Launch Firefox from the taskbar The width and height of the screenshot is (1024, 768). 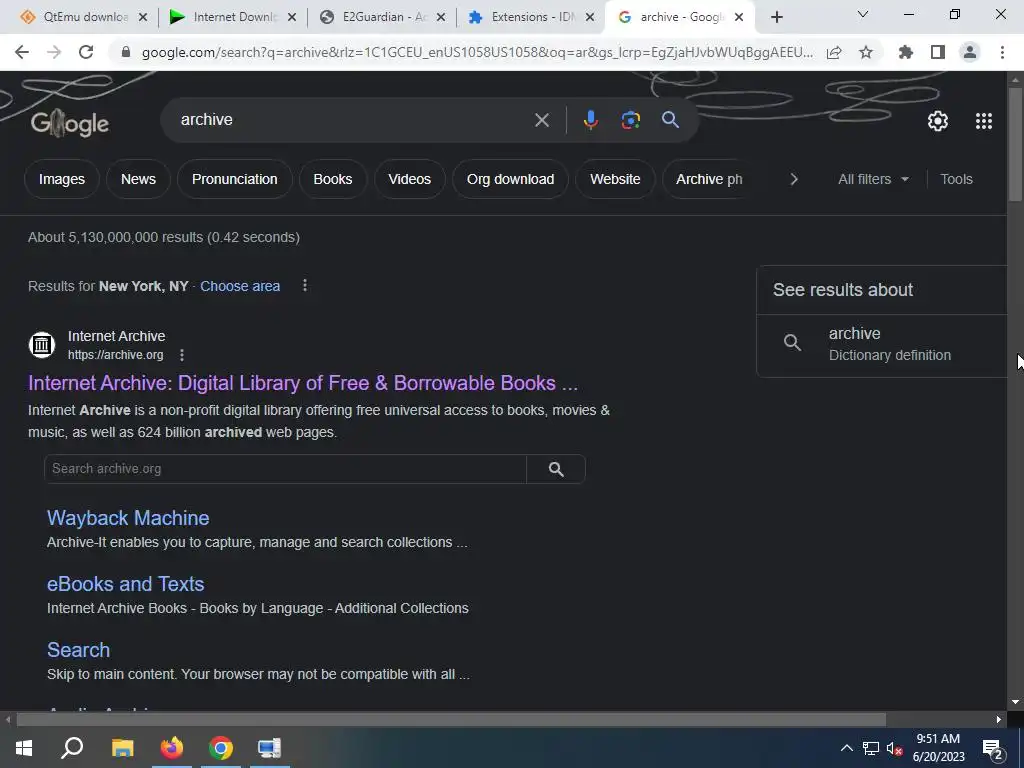click(172, 748)
